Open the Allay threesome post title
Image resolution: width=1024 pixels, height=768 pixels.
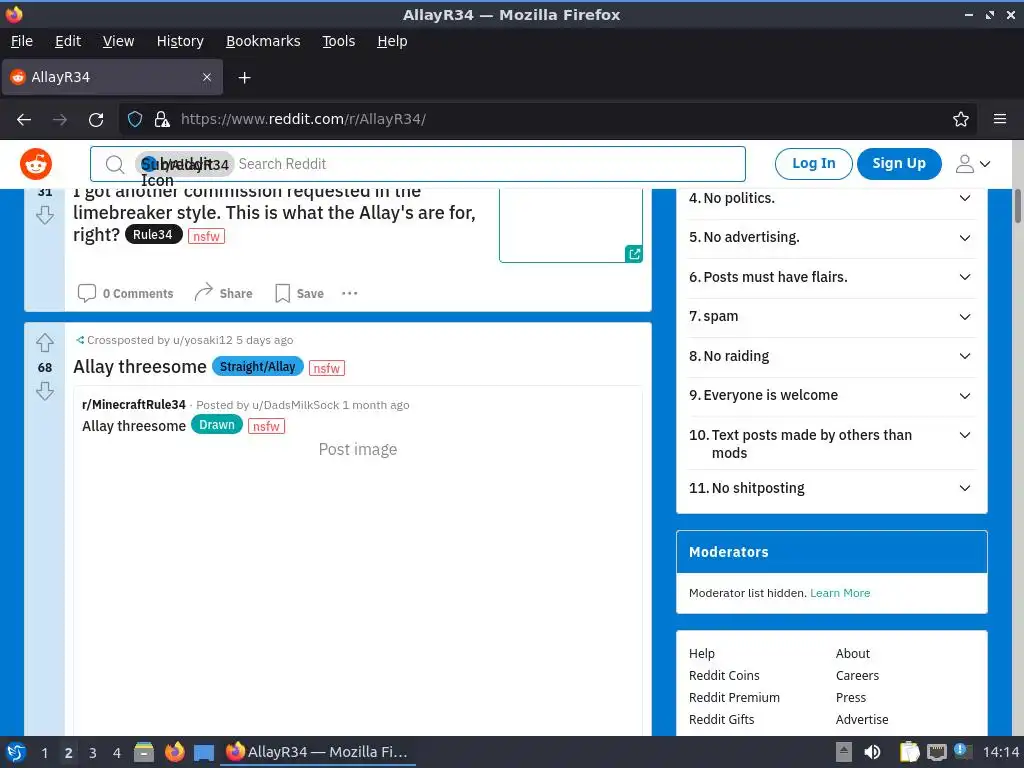140,367
